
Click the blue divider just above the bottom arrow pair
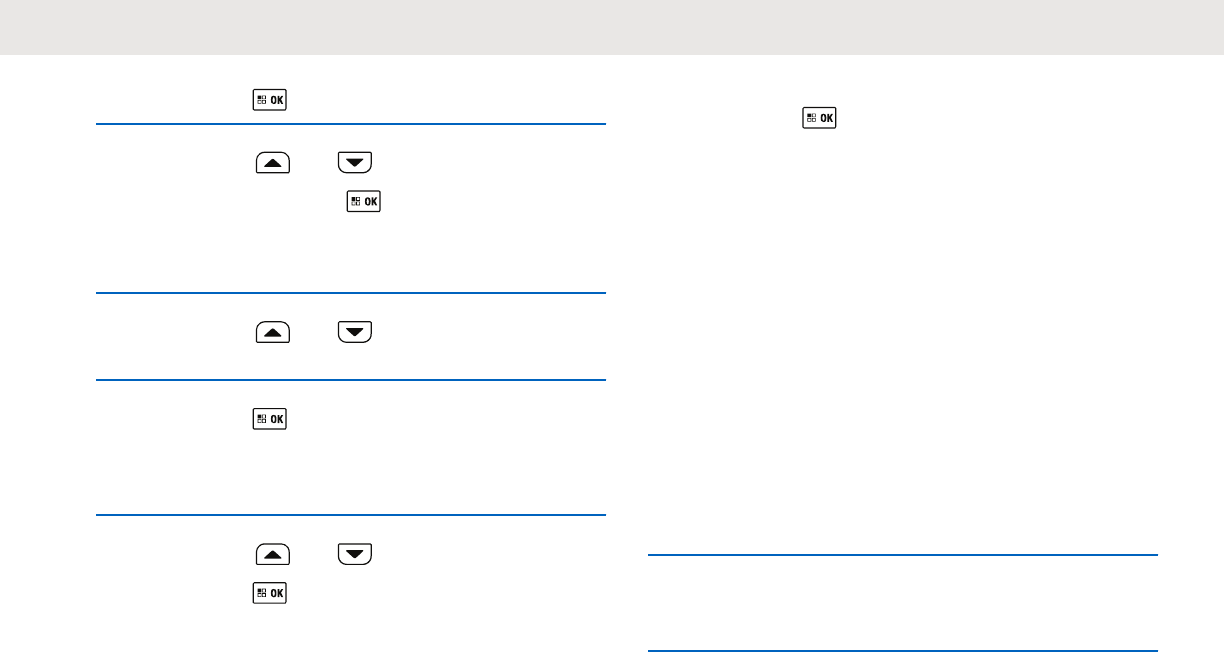point(350,514)
